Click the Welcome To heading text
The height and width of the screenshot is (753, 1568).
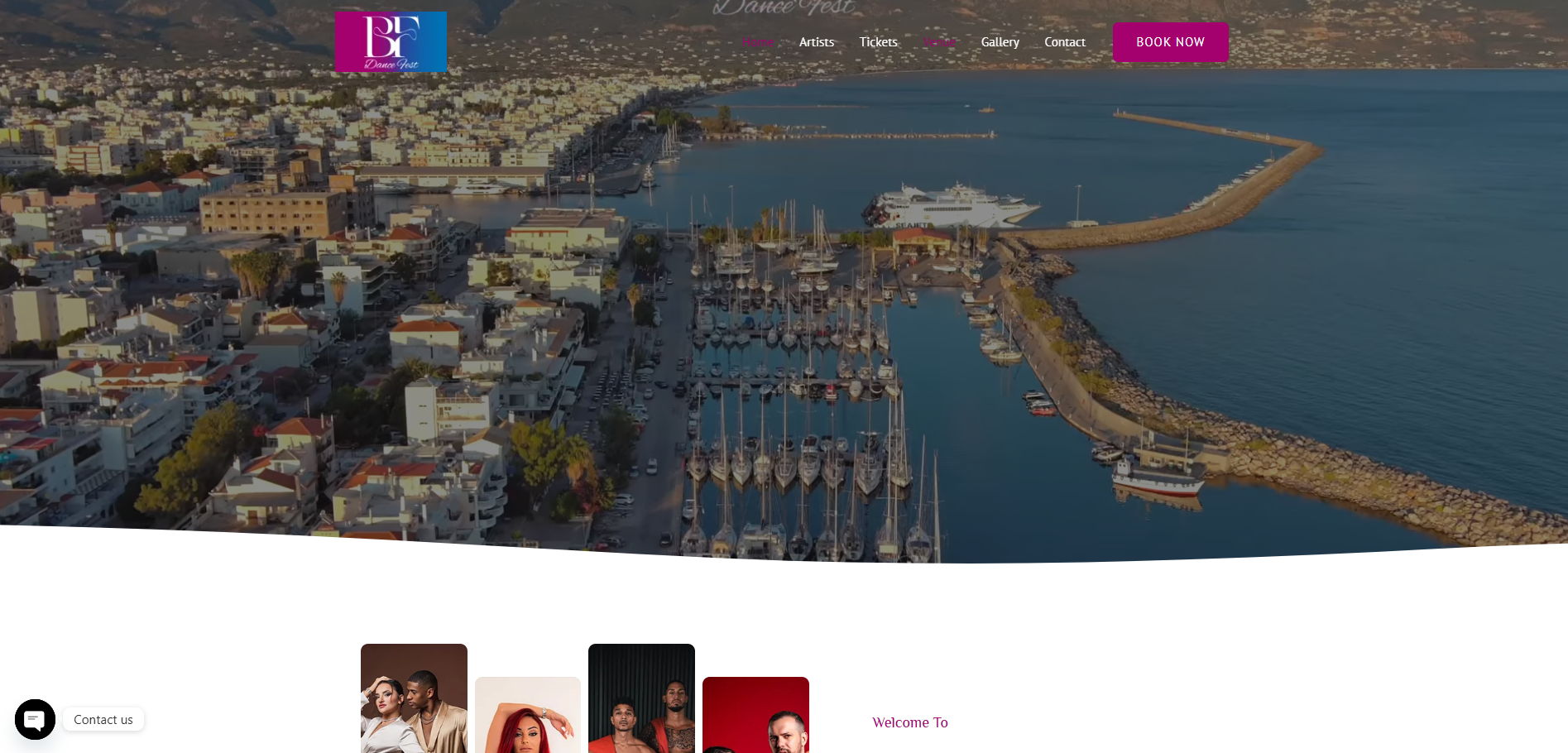click(909, 722)
